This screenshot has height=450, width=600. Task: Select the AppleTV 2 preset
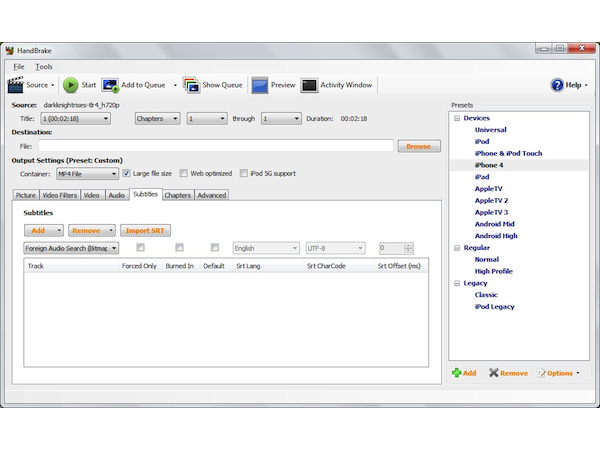[491, 201]
